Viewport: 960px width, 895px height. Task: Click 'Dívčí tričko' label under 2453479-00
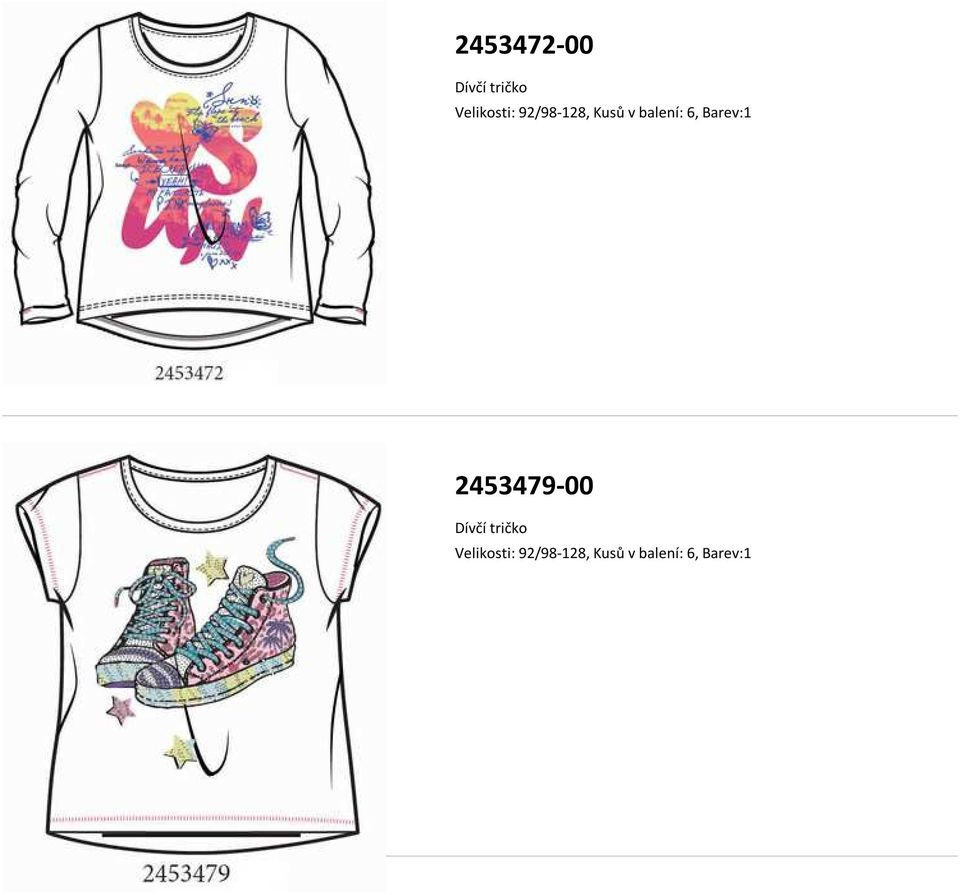click(490, 528)
